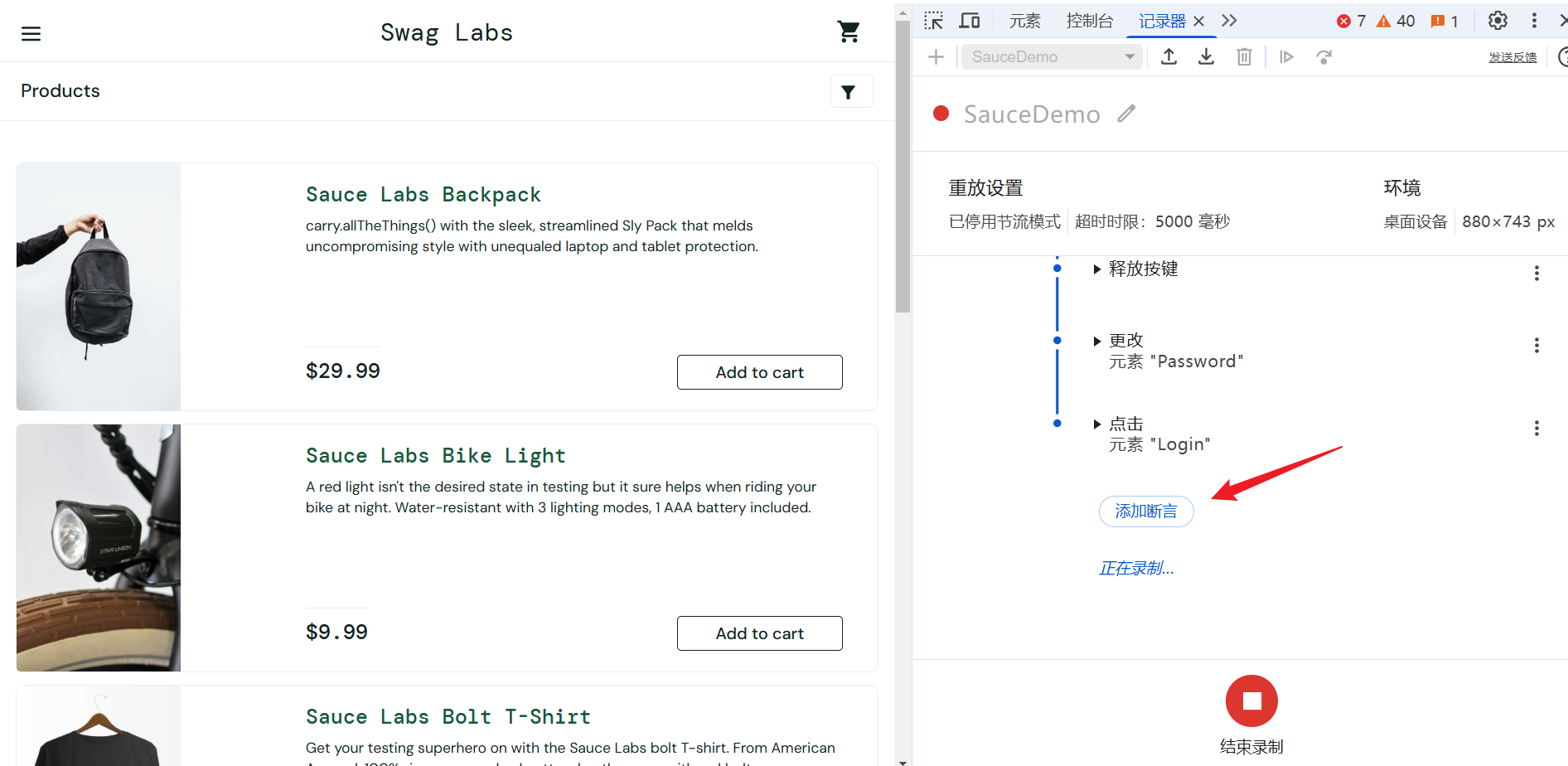Open options for the 释放按键 step

pyautogui.click(x=1537, y=274)
